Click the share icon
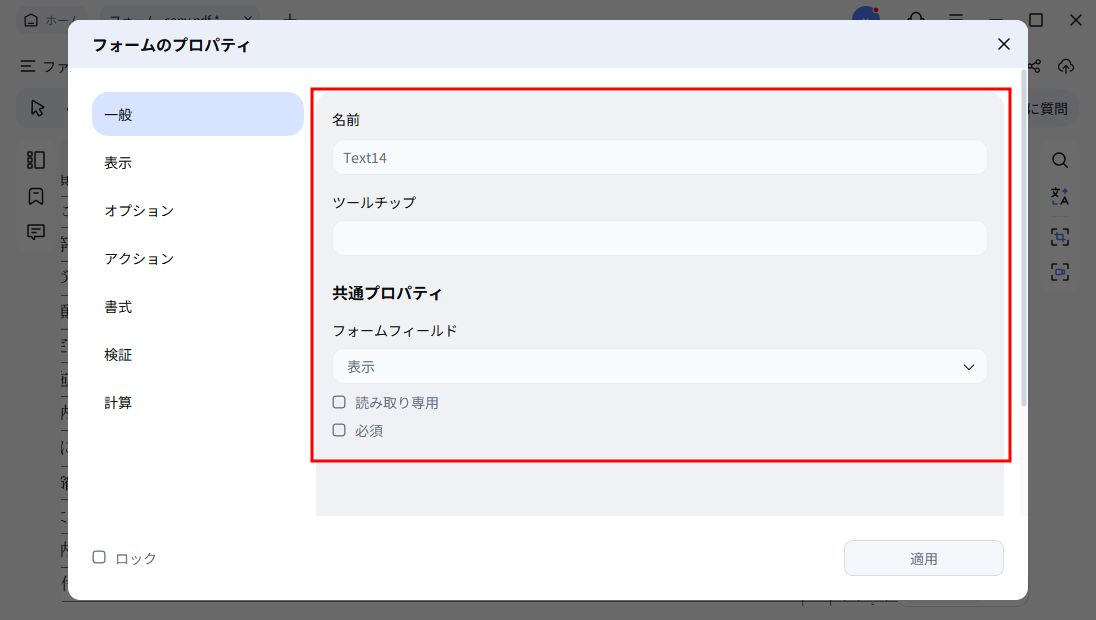This screenshot has height=620, width=1096. coord(1035,66)
